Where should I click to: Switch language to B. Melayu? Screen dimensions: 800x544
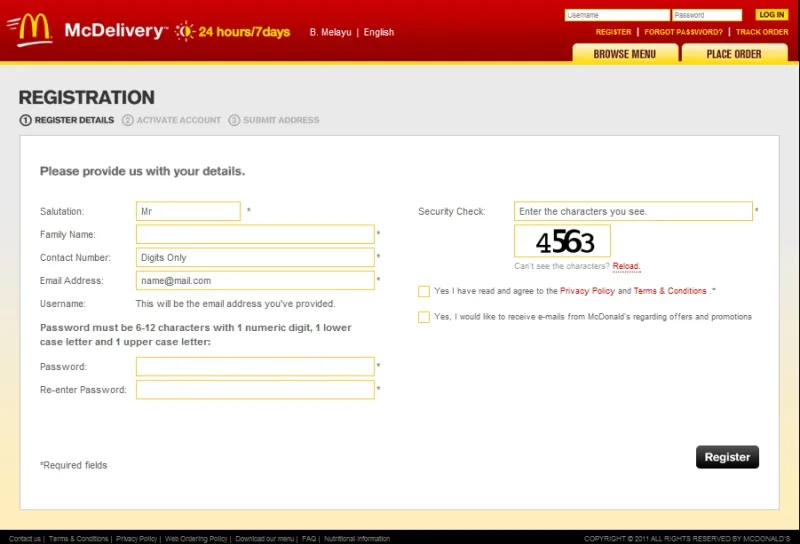(x=330, y=32)
